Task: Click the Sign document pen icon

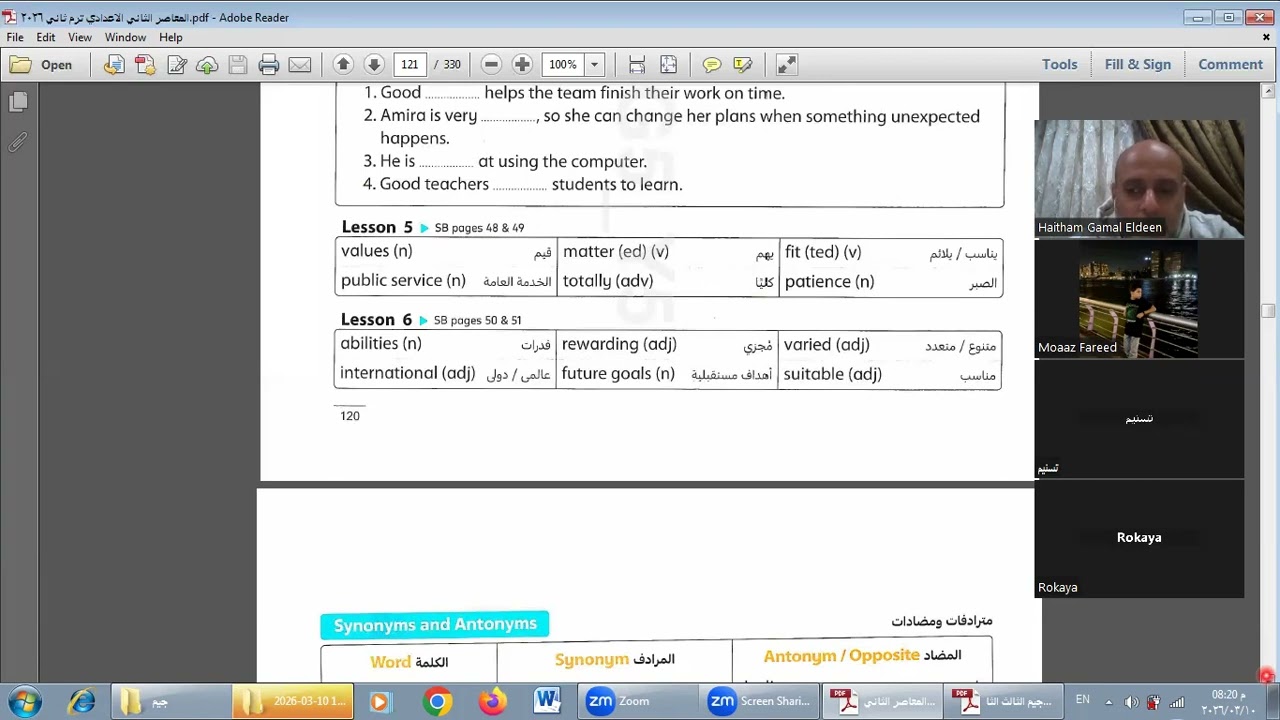Action: tap(177, 65)
